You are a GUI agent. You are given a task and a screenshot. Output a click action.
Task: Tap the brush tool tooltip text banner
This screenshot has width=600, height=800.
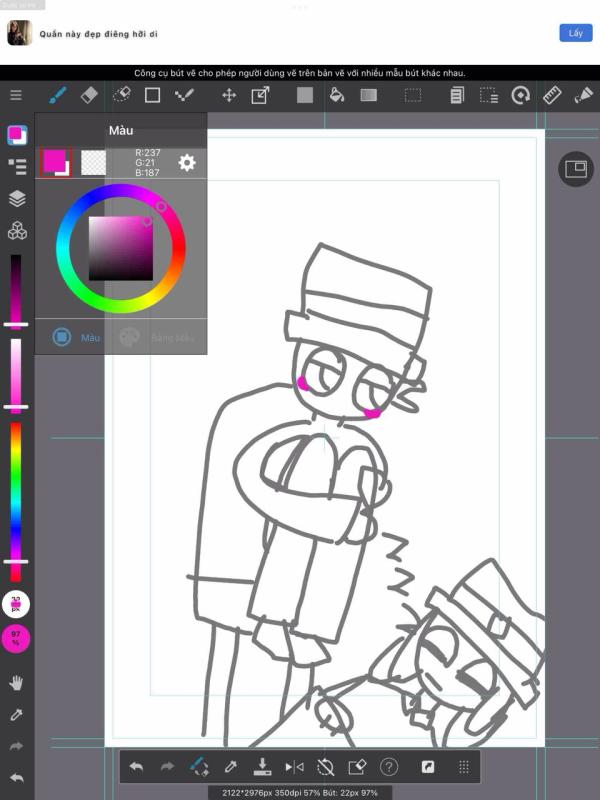(299, 73)
